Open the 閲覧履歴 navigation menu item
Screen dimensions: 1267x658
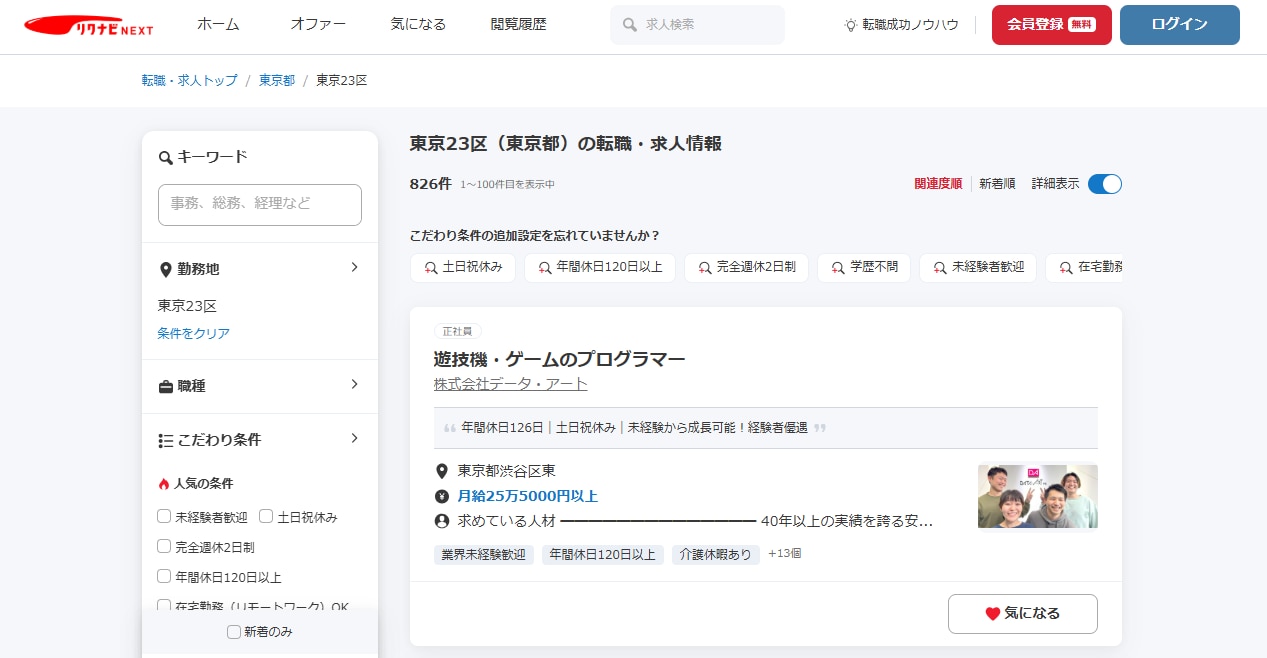tap(517, 26)
